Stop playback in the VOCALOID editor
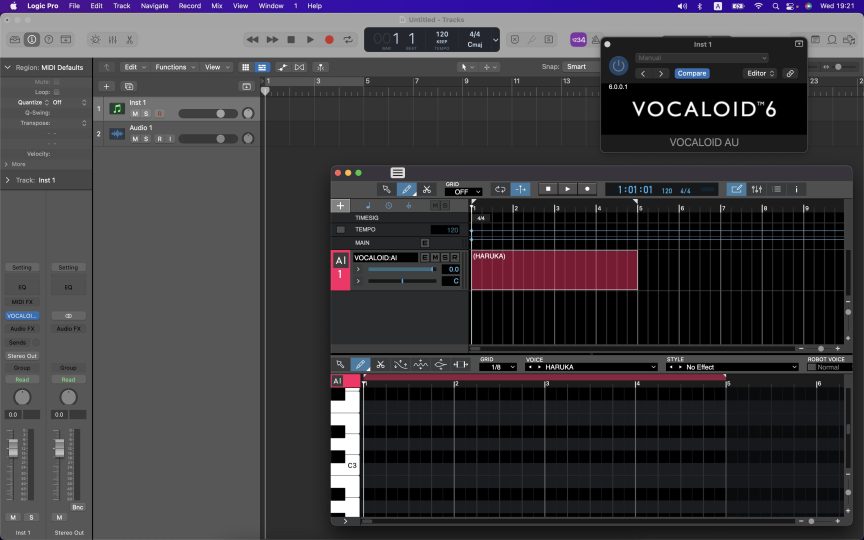The height and width of the screenshot is (540, 864). pyautogui.click(x=548, y=188)
